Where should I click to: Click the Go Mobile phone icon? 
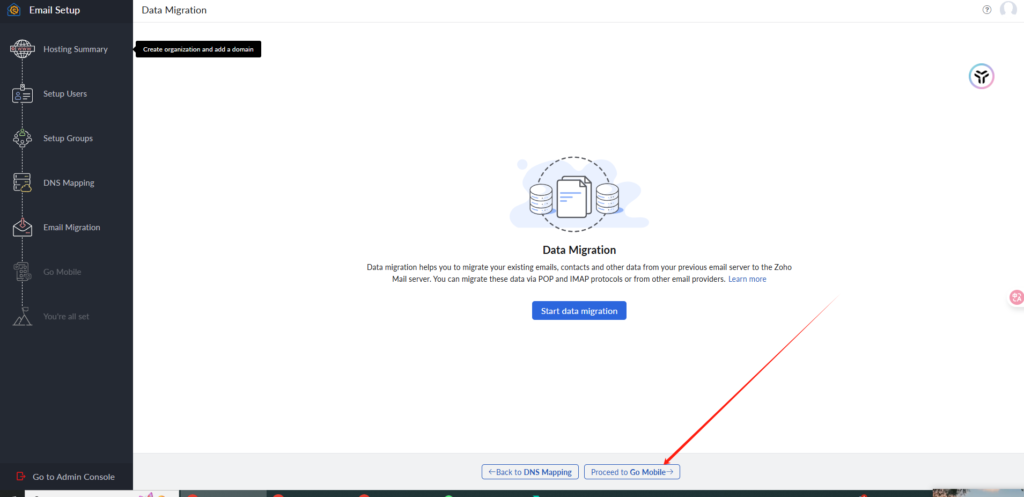coord(22,272)
